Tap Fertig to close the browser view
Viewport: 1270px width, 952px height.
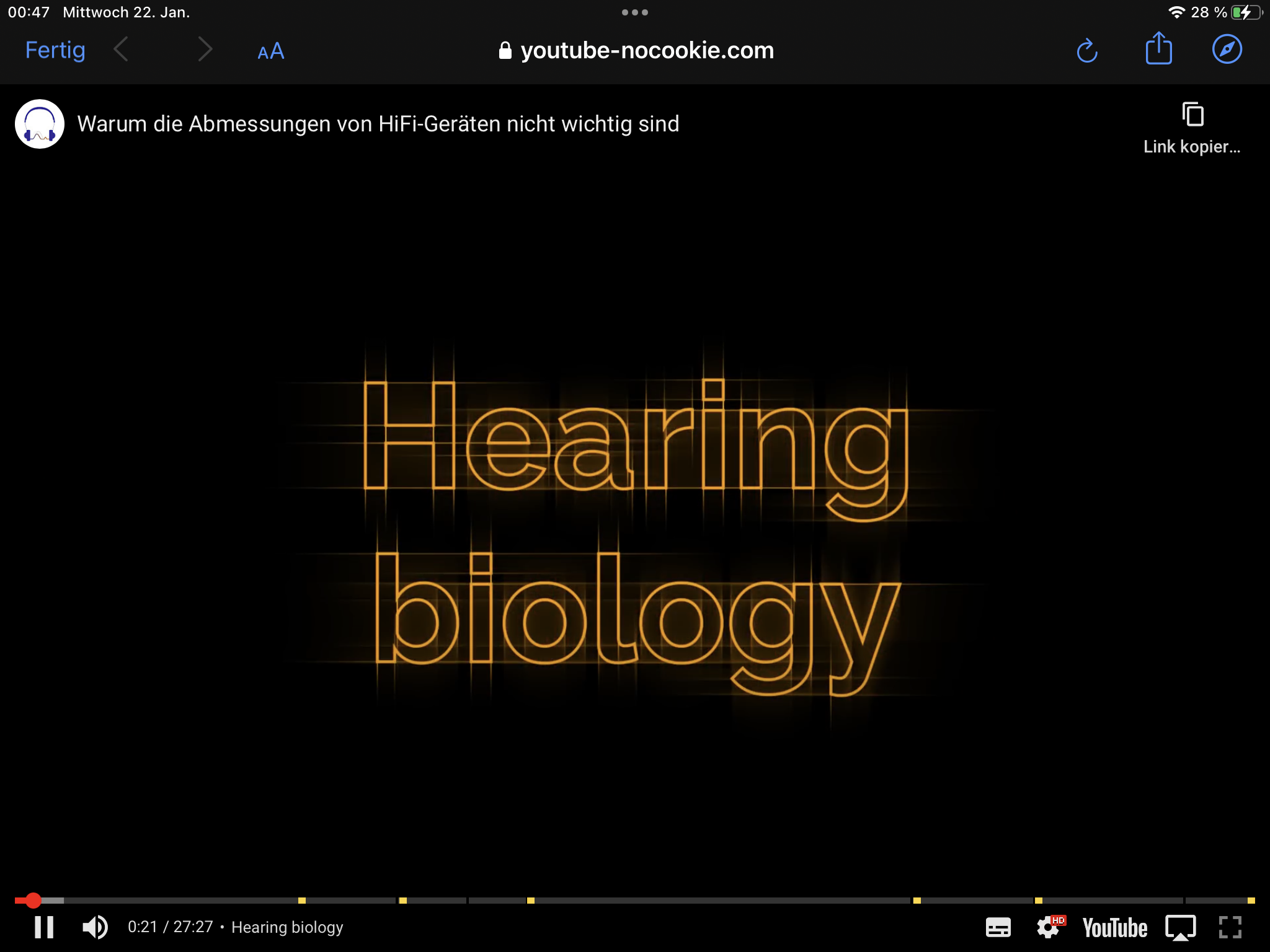[x=55, y=50]
